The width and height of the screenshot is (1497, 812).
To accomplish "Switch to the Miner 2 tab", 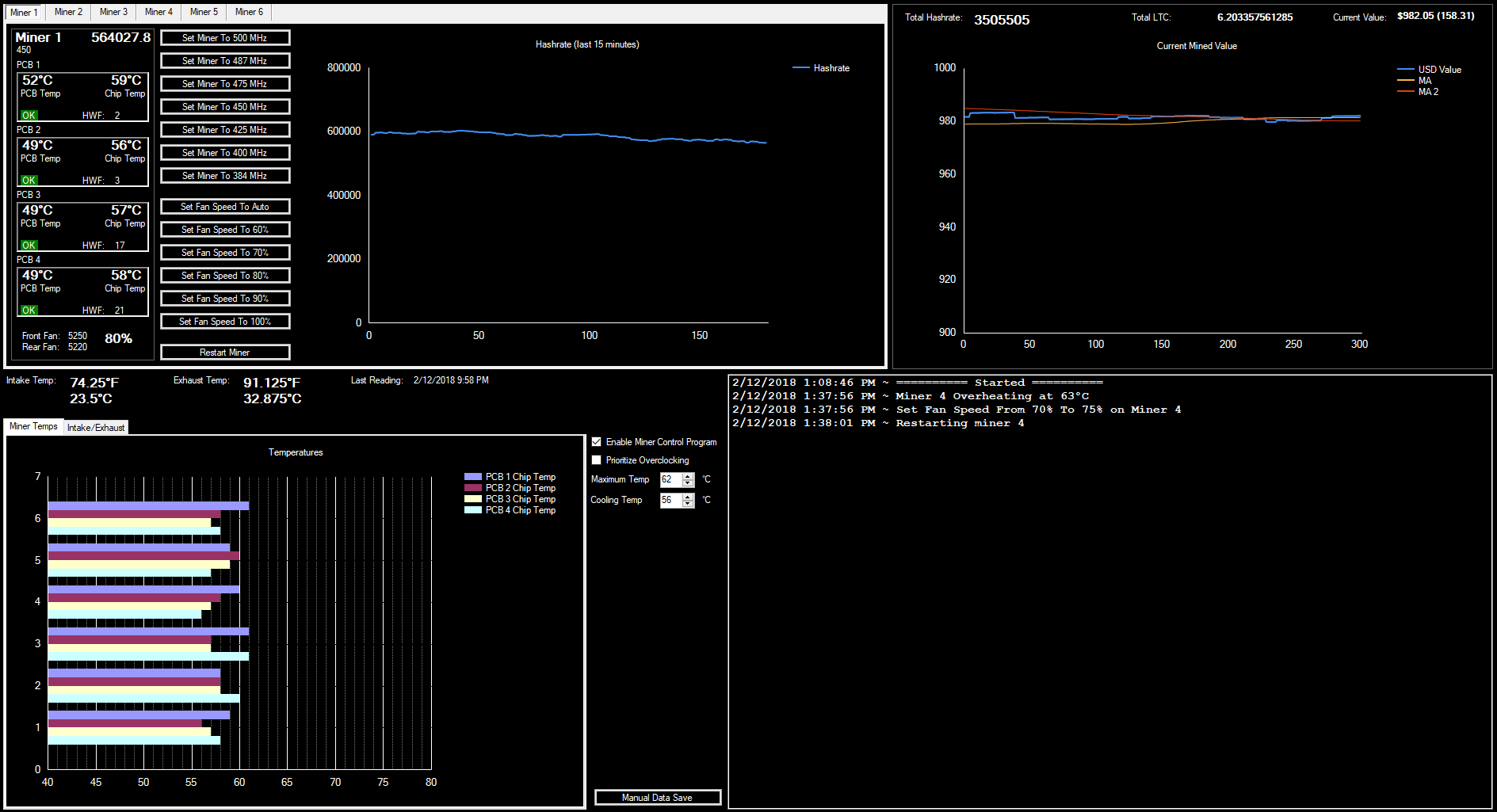I will click(x=68, y=12).
